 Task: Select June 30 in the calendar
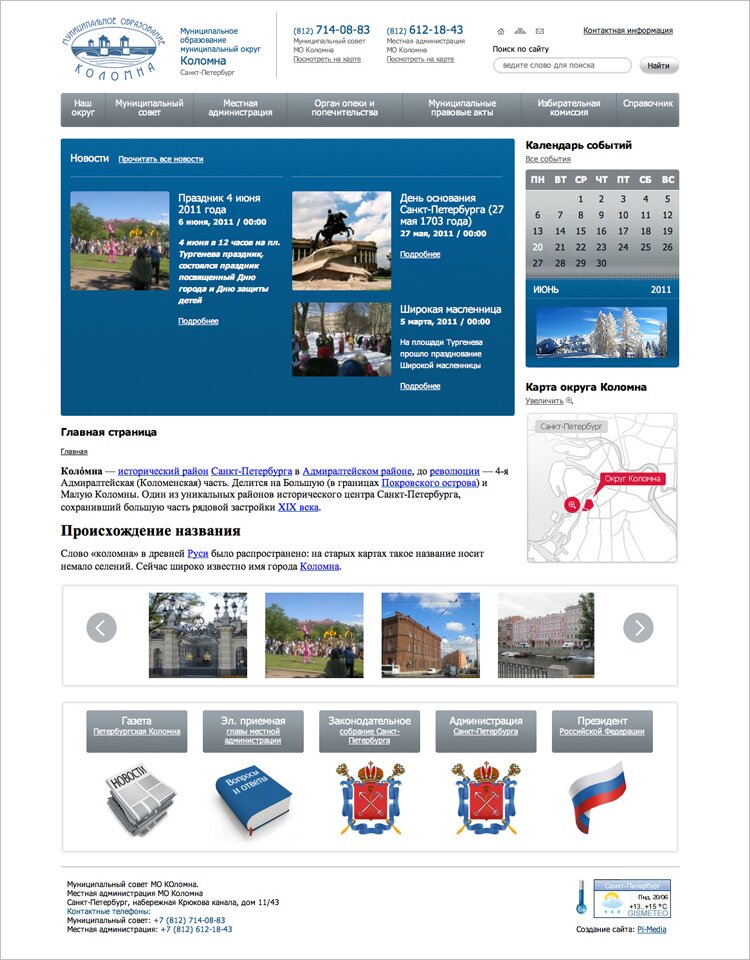coord(601,263)
